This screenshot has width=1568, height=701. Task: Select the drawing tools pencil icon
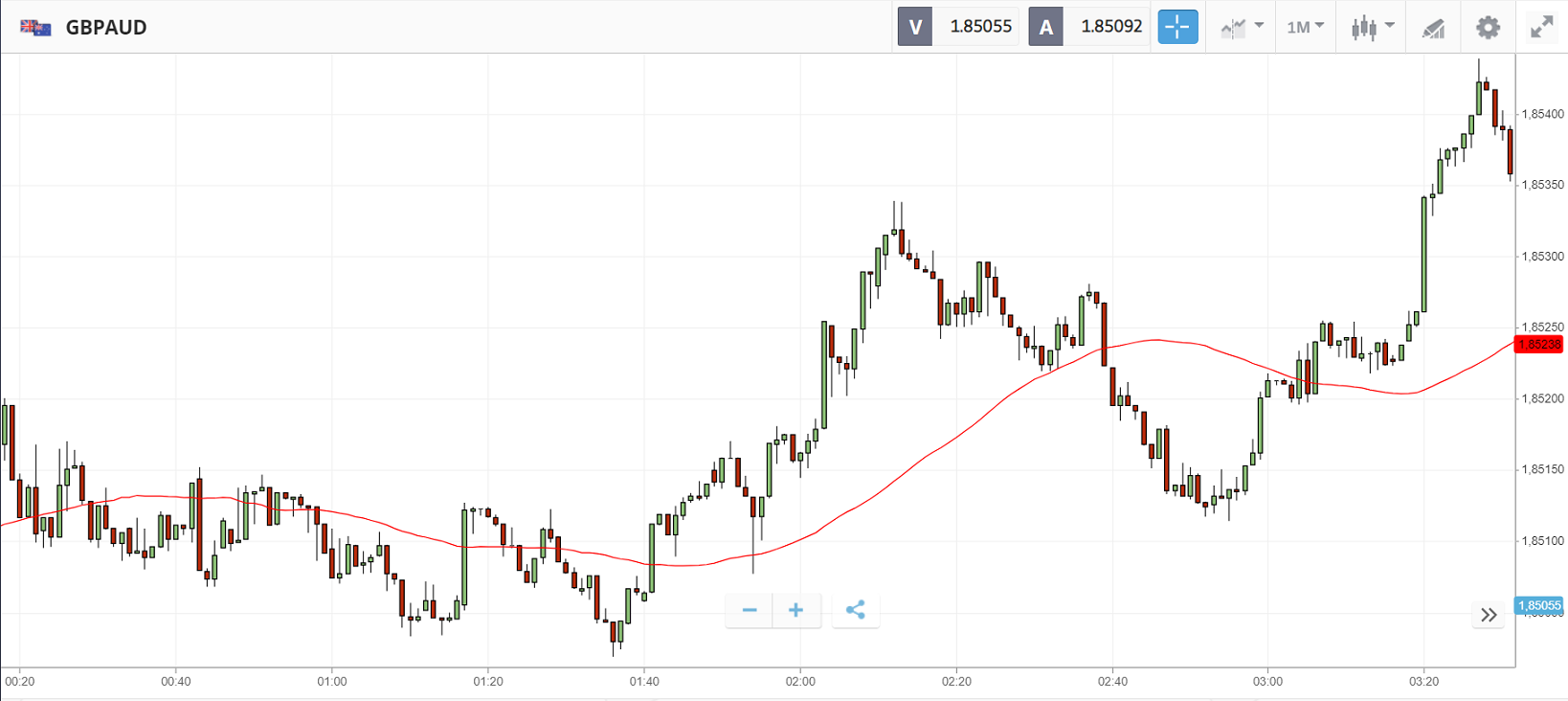[x=1433, y=28]
